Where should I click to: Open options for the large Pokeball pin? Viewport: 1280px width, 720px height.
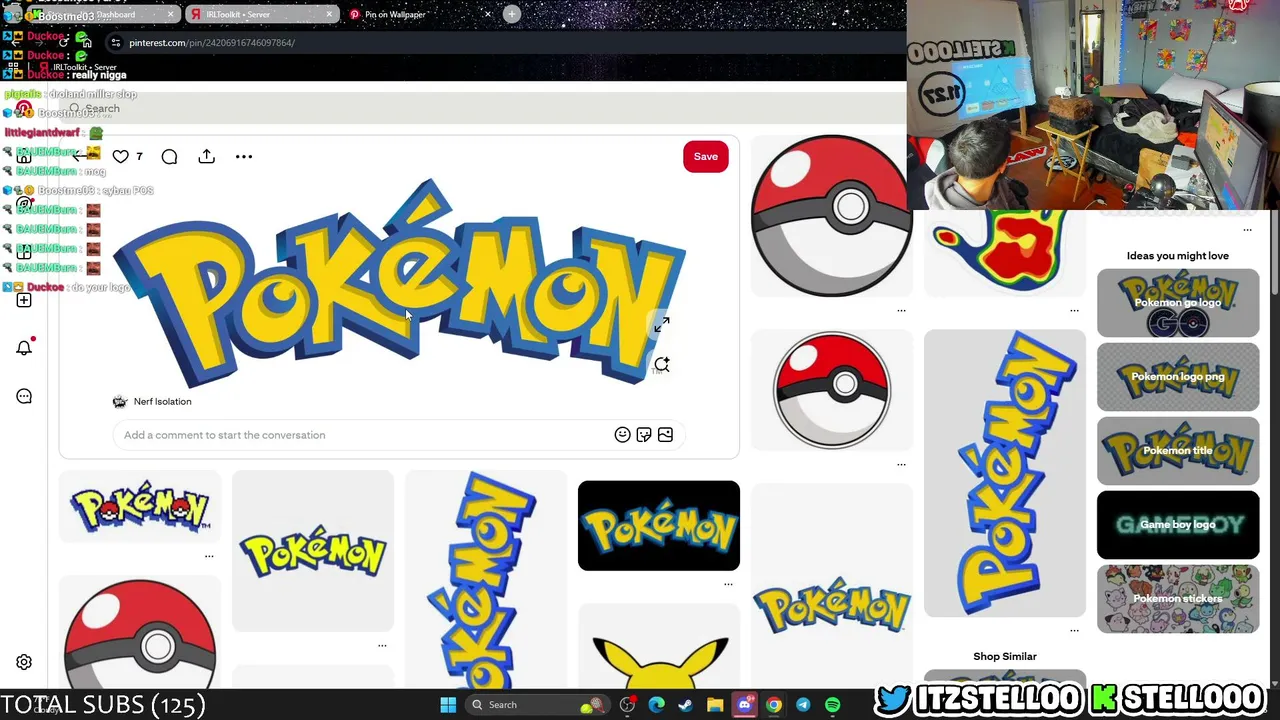click(x=901, y=310)
